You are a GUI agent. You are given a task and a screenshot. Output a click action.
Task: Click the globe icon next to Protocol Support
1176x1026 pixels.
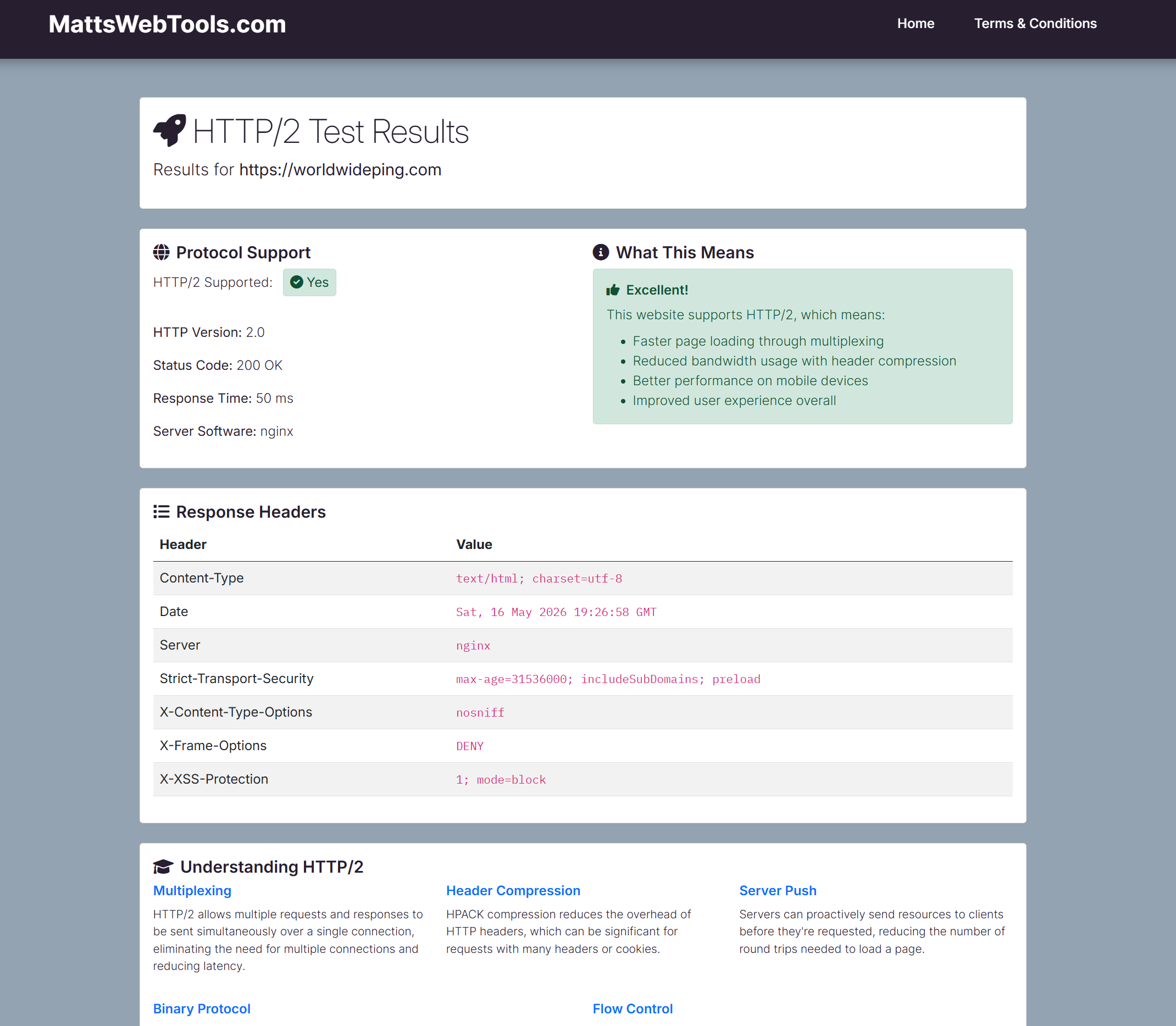pyautogui.click(x=162, y=252)
